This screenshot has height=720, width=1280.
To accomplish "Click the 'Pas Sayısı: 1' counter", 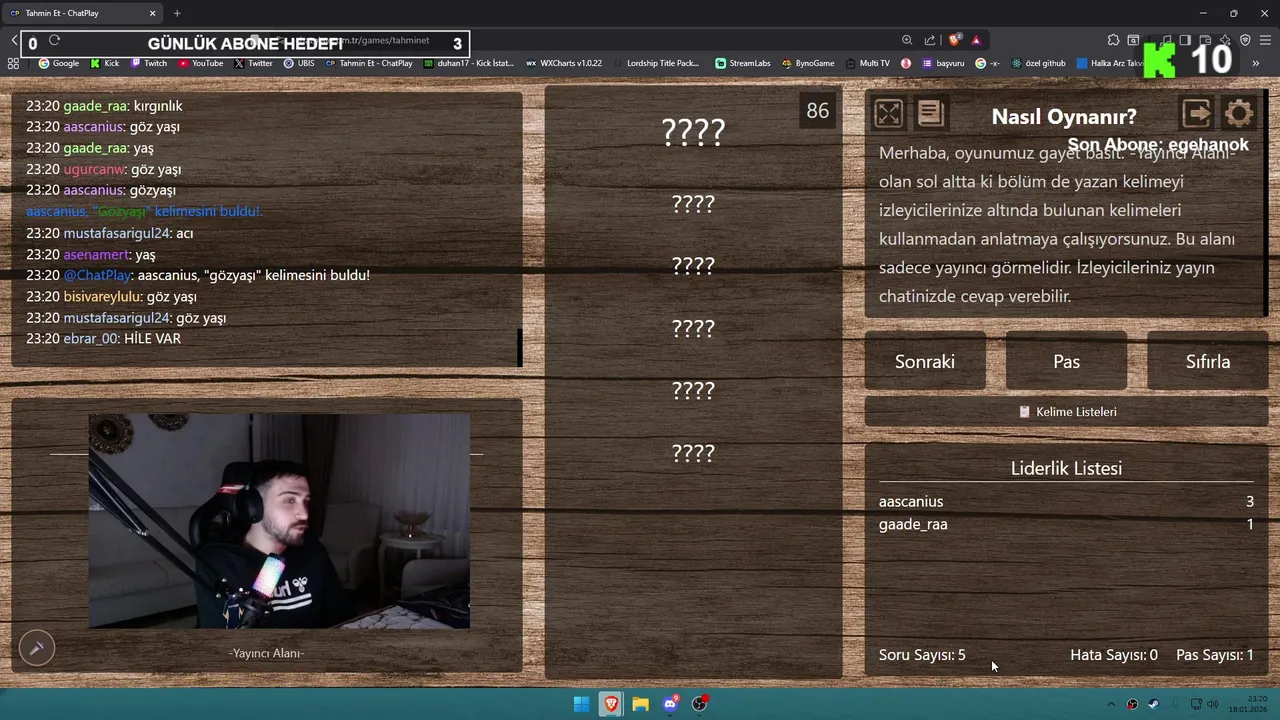I will [x=1215, y=655].
